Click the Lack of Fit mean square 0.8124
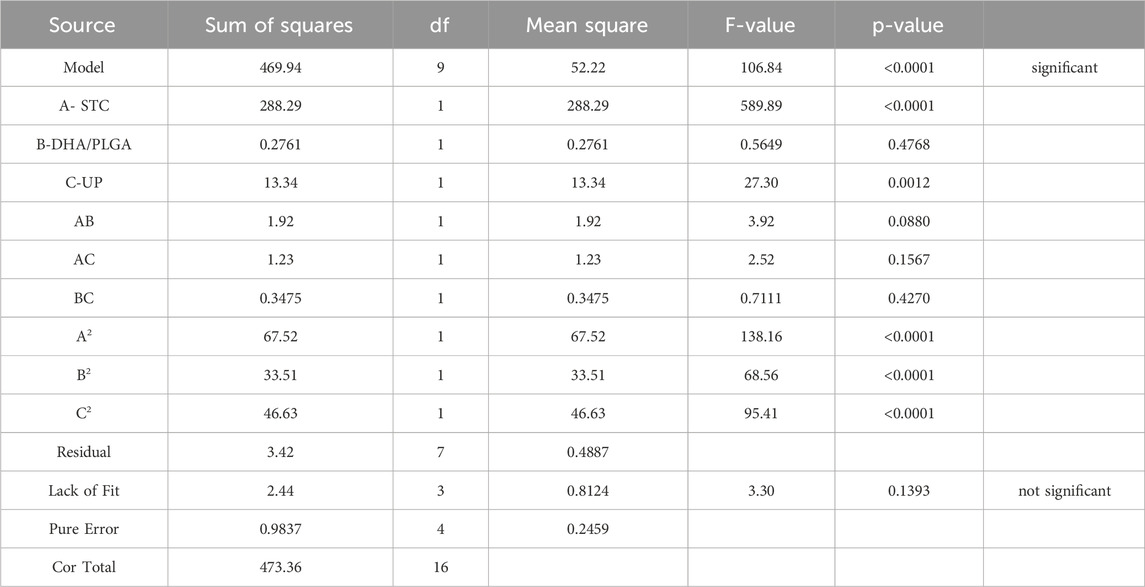The width and height of the screenshot is (1145, 587). (588, 491)
